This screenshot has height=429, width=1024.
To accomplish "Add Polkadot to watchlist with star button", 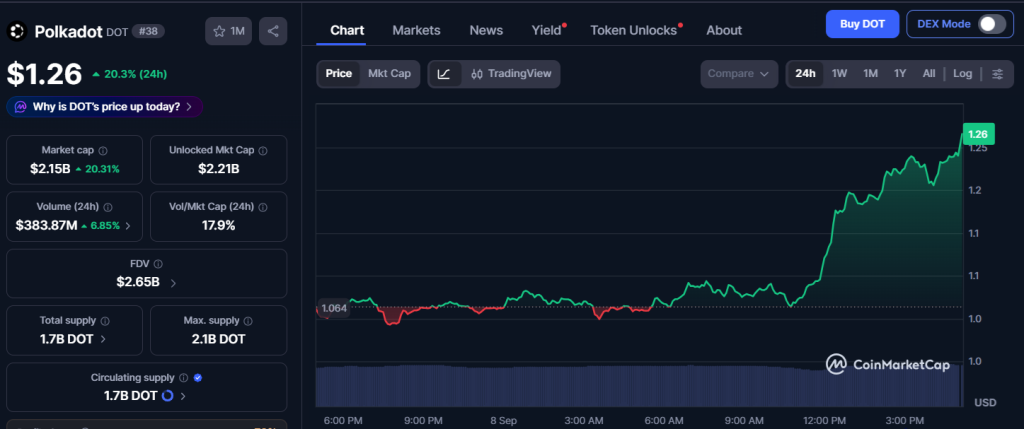I will [228, 31].
